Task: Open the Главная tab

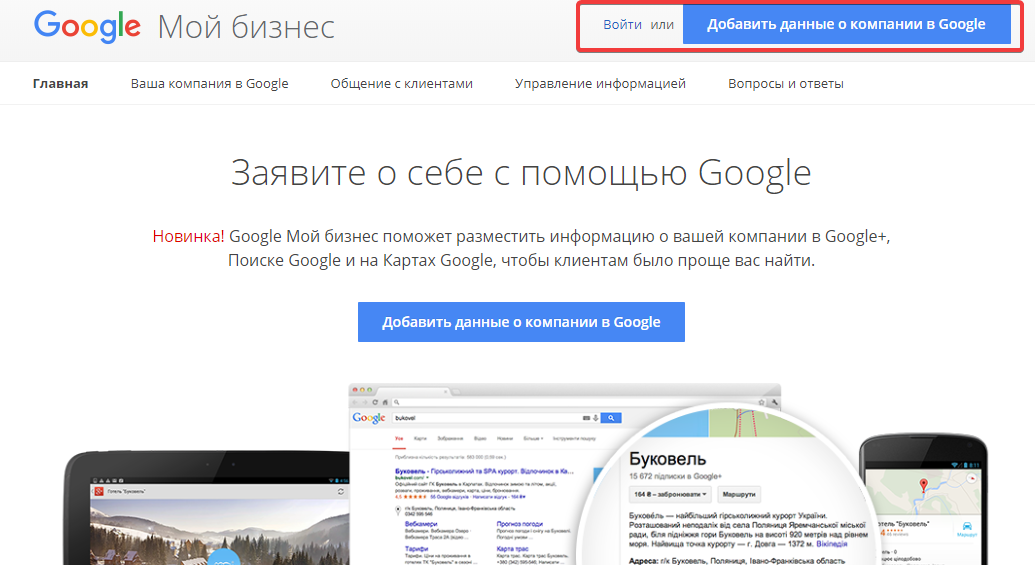Action: (61, 84)
